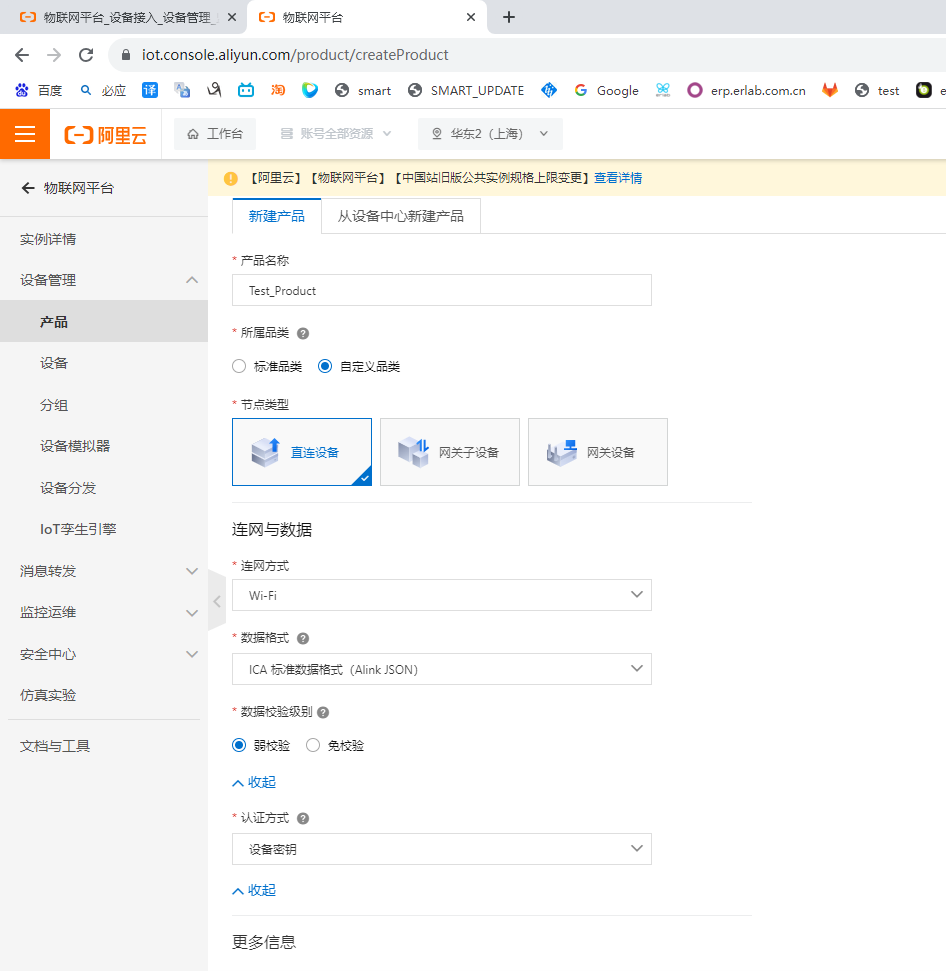This screenshot has height=971, width=946.
Task: Open the 必应 bookmark
Action: 103,90
